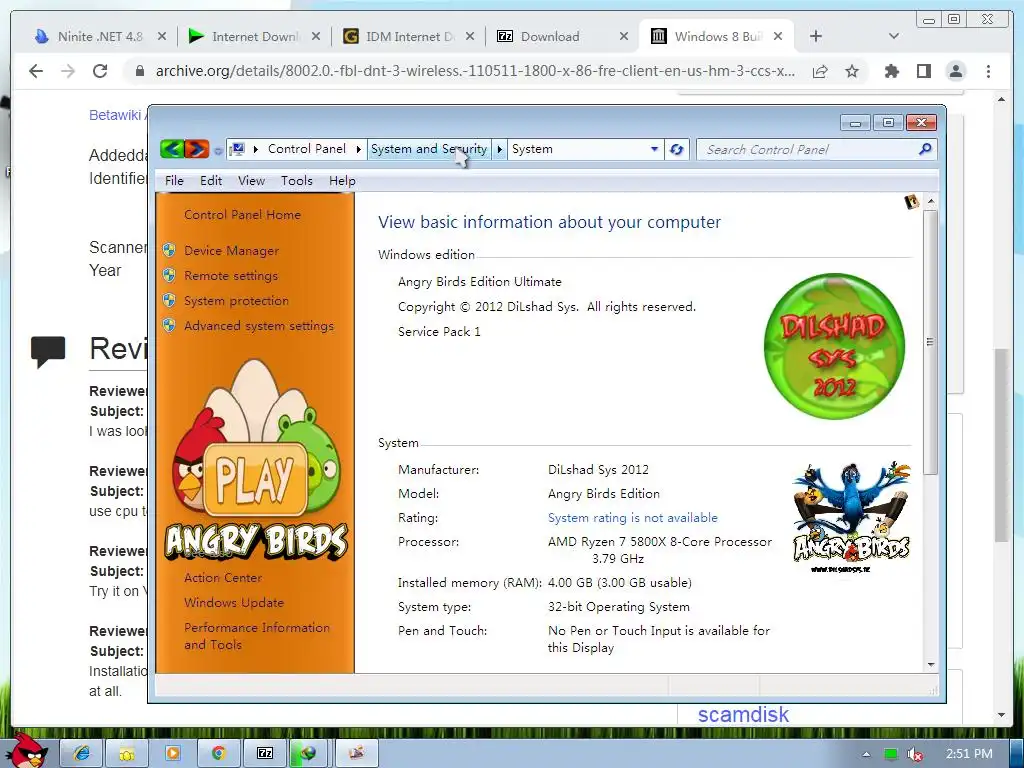
Task: Expand the computer icon breadcrumb arrow
Action: (255, 149)
